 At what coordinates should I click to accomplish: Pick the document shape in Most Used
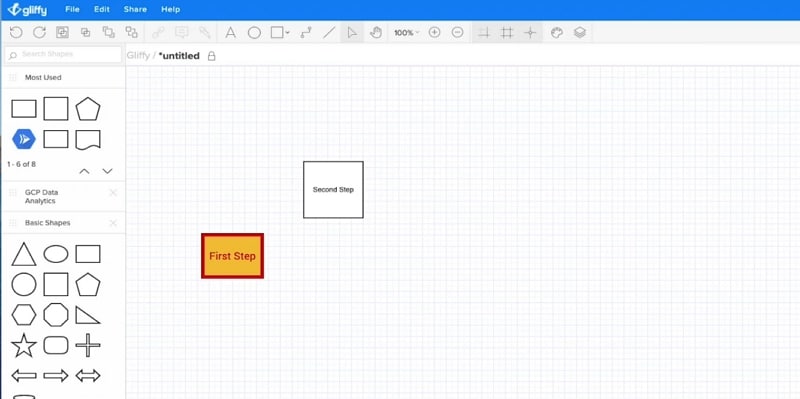88,139
